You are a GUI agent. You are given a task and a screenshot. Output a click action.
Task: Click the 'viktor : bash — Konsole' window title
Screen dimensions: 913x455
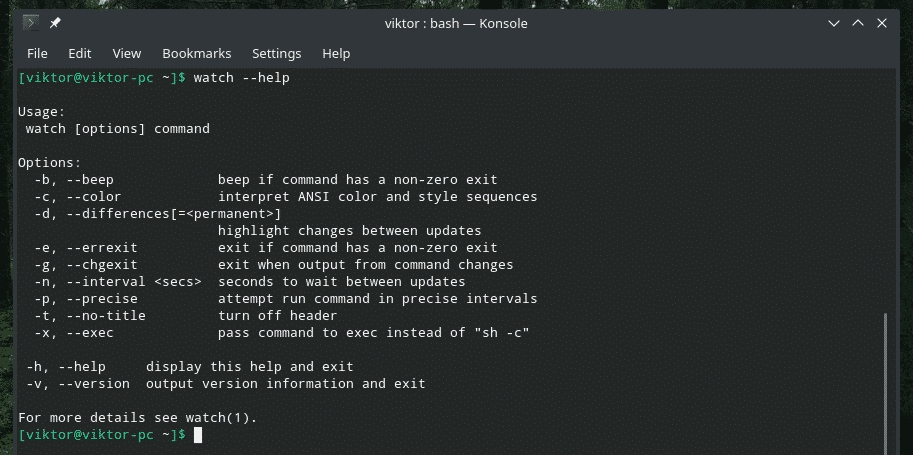455,23
